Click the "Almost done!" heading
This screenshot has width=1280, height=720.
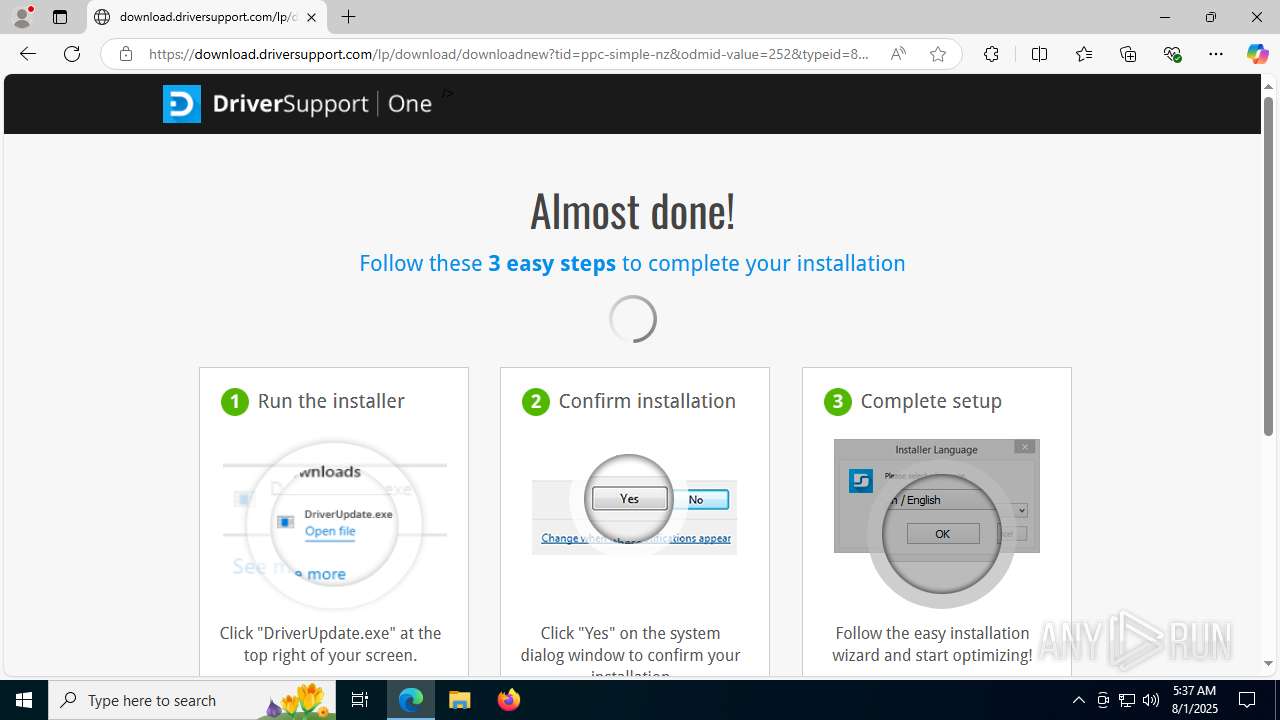coord(633,211)
